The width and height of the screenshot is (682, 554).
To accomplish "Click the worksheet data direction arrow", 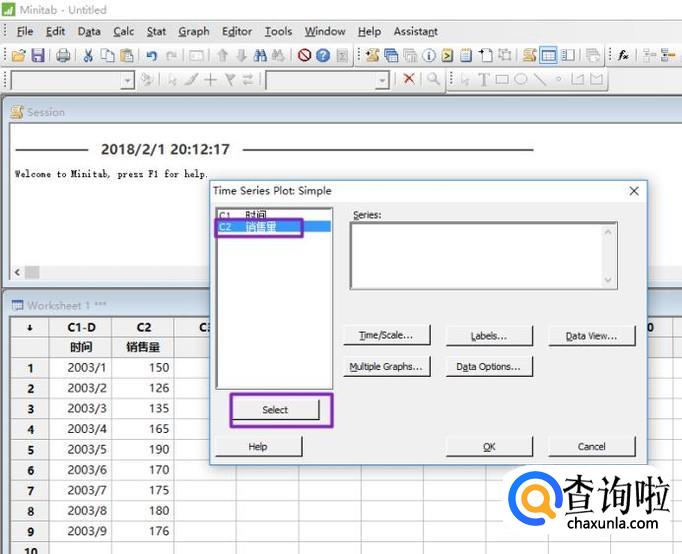I will tap(30, 328).
